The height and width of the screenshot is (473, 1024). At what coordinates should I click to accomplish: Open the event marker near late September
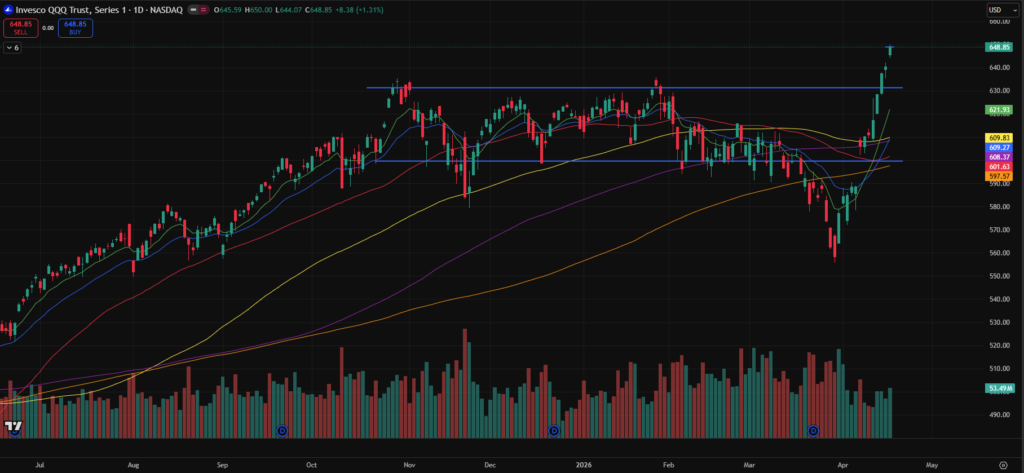coord(281,430)
